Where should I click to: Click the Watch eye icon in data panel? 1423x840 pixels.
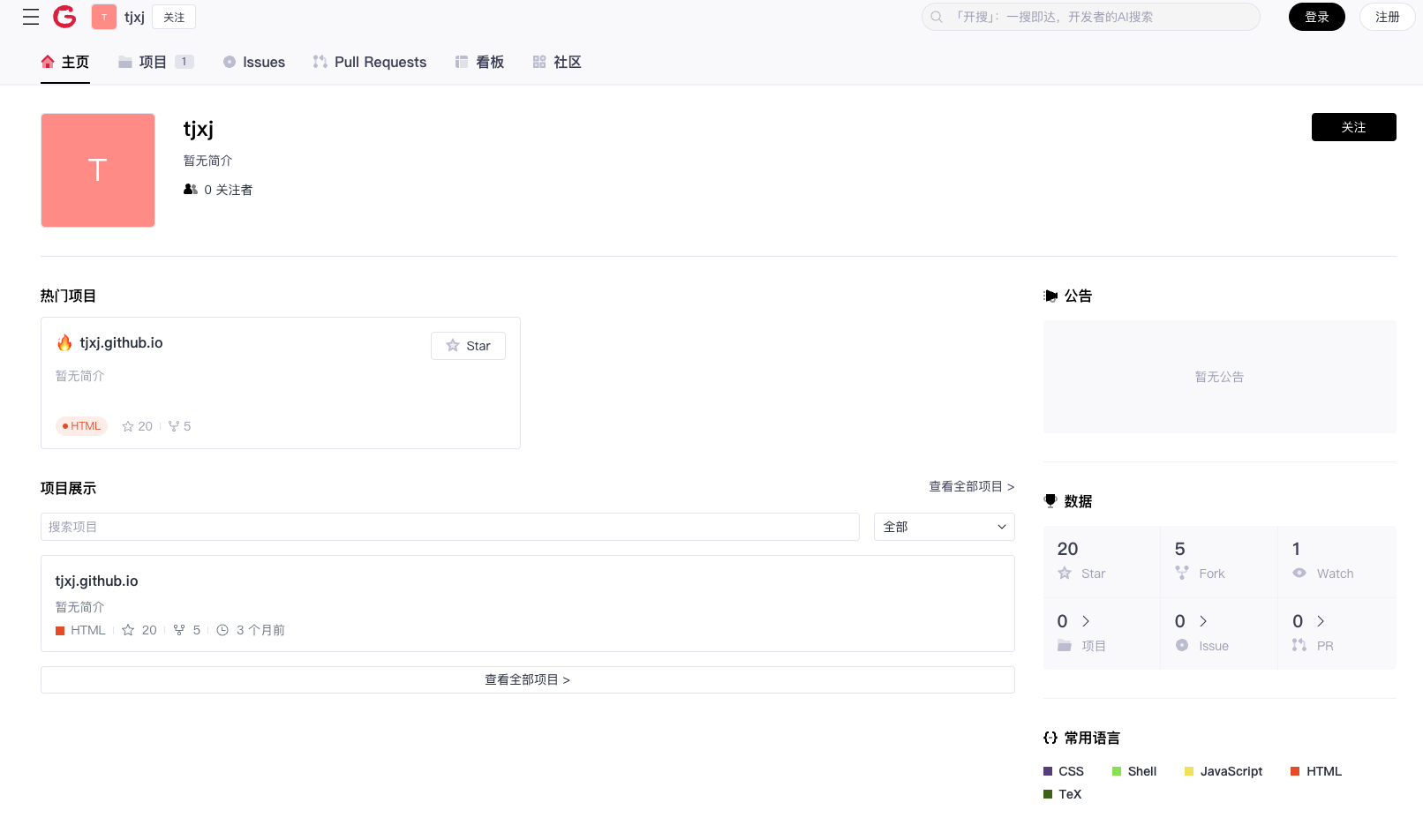(x=1299, y=574)
